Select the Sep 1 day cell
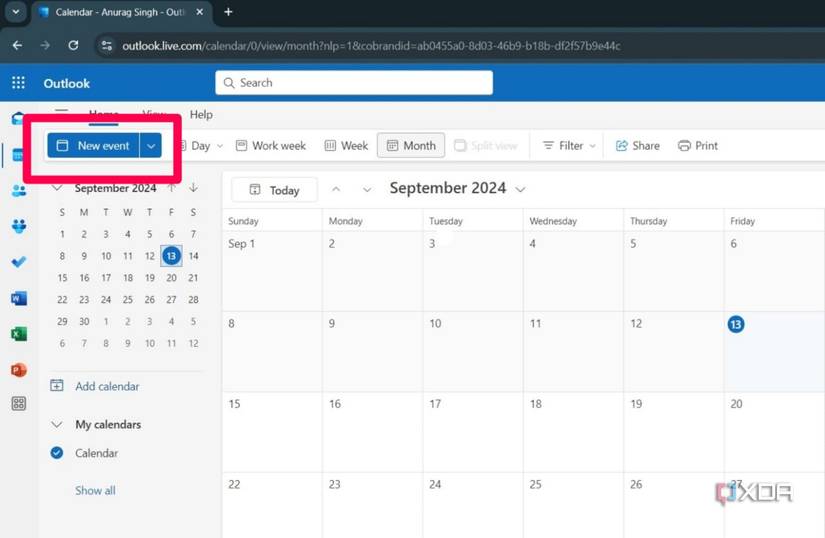 tap(272, 271)
